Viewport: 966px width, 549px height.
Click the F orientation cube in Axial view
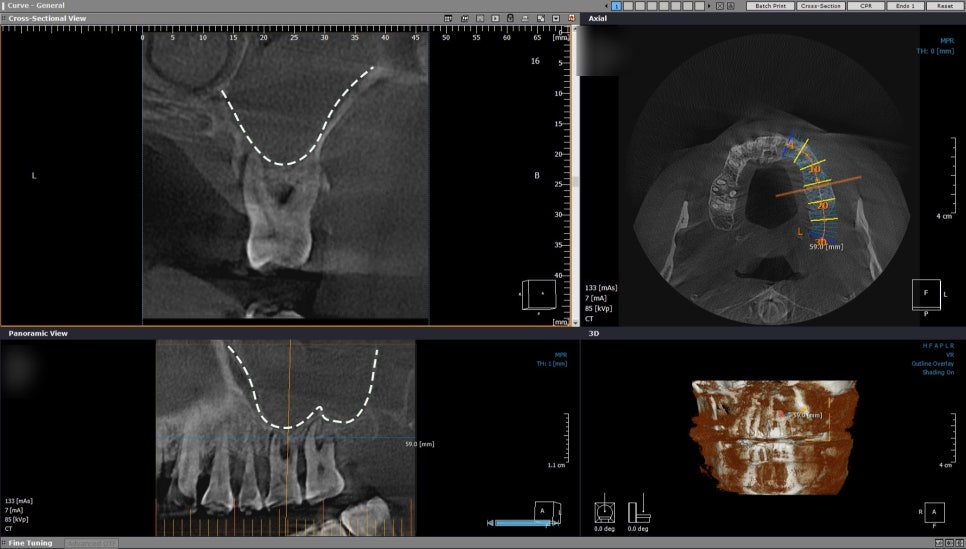[x=927, y=295]
